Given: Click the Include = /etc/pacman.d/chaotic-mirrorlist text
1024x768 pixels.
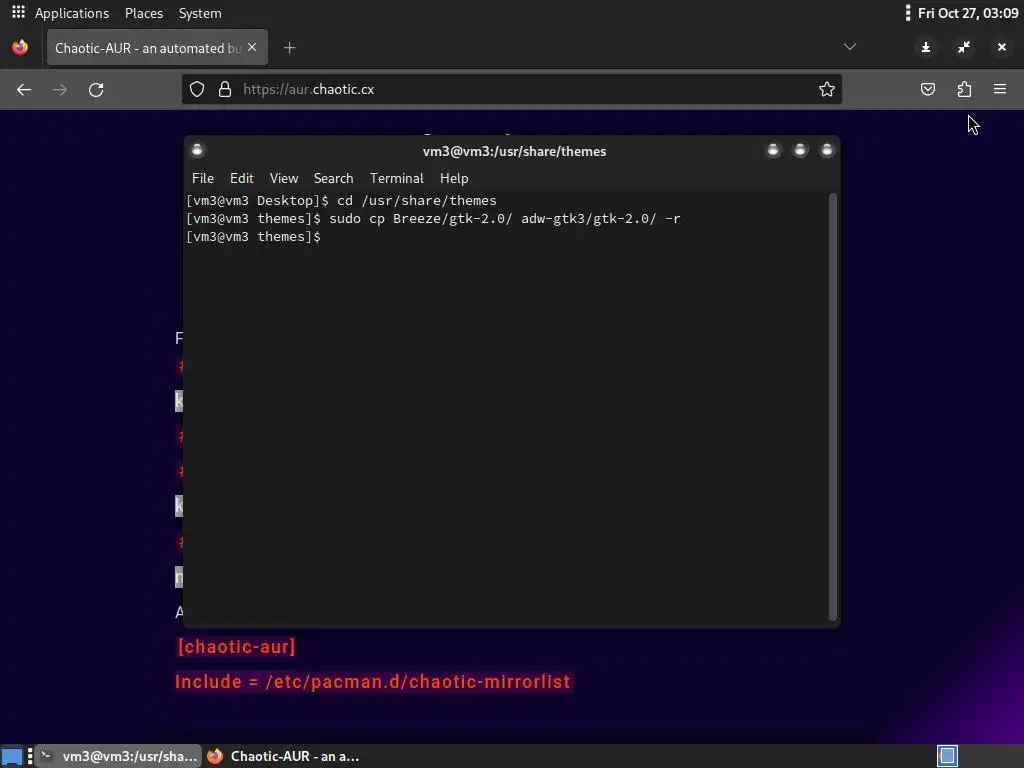Looking at the screenshot, I should 373,682.
